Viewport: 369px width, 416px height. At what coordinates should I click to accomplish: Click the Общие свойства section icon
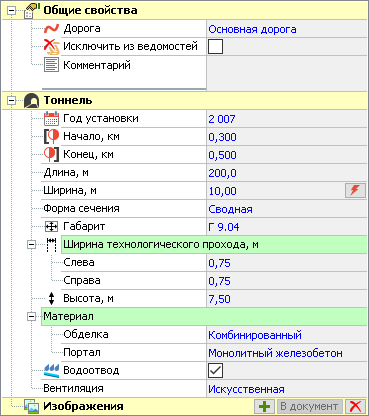[32, 10]
